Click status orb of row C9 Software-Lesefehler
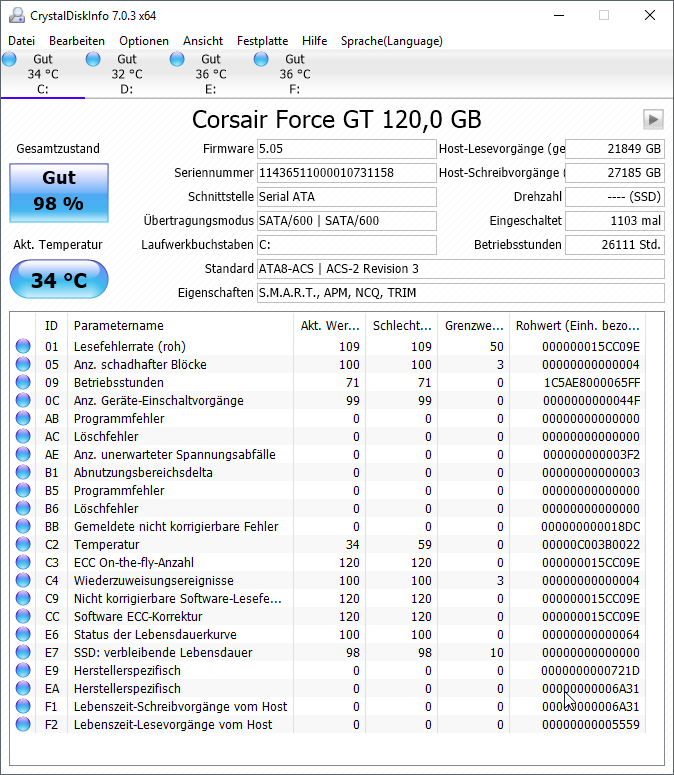The height and width of the screenshot is (775, 674). (x=23, y=598)
